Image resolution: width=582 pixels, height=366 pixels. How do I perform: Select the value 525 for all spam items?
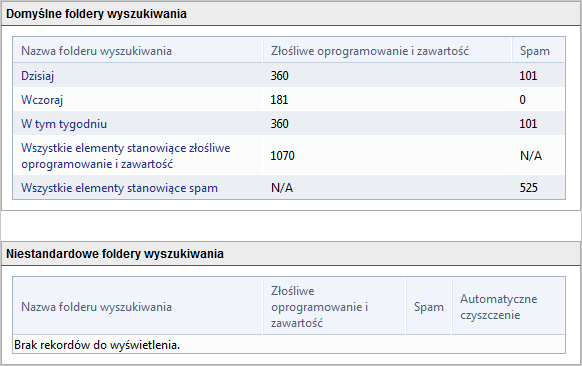pyautogui.click(x=529, y=188)
